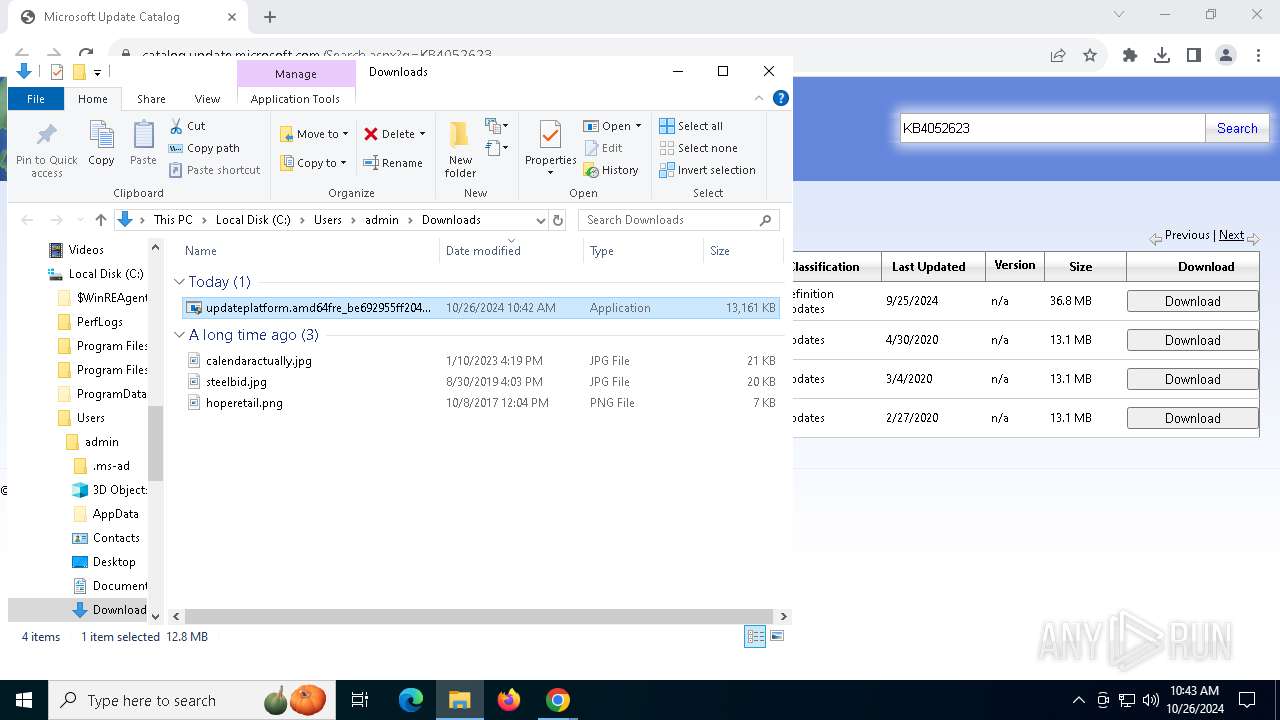Bookmark this page star icon
The width and height of the screenshot is (1280, 720).
click(1090, 56)
